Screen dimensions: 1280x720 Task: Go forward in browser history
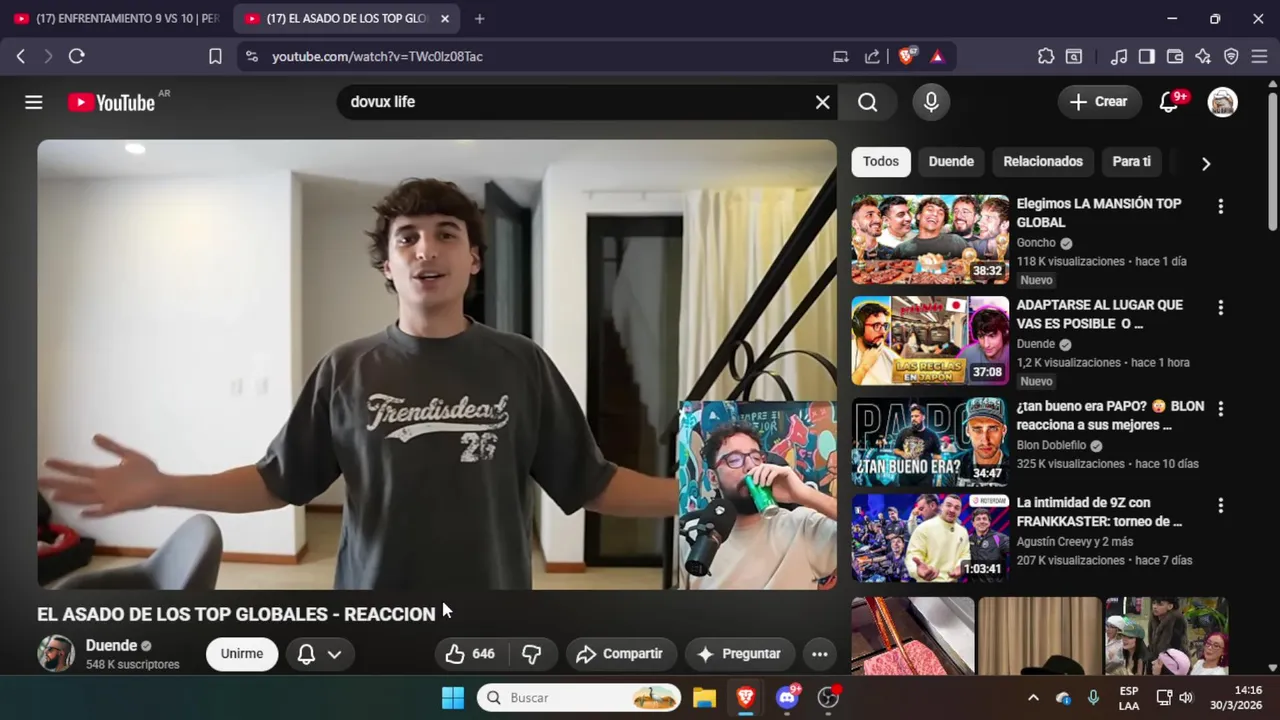click(47, 57)
